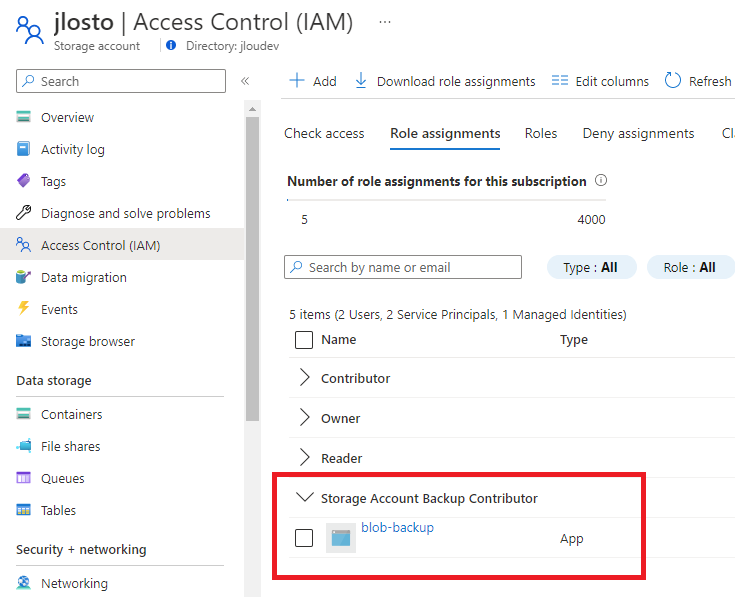Open Diagnose and solve problems

pos(125,213)
